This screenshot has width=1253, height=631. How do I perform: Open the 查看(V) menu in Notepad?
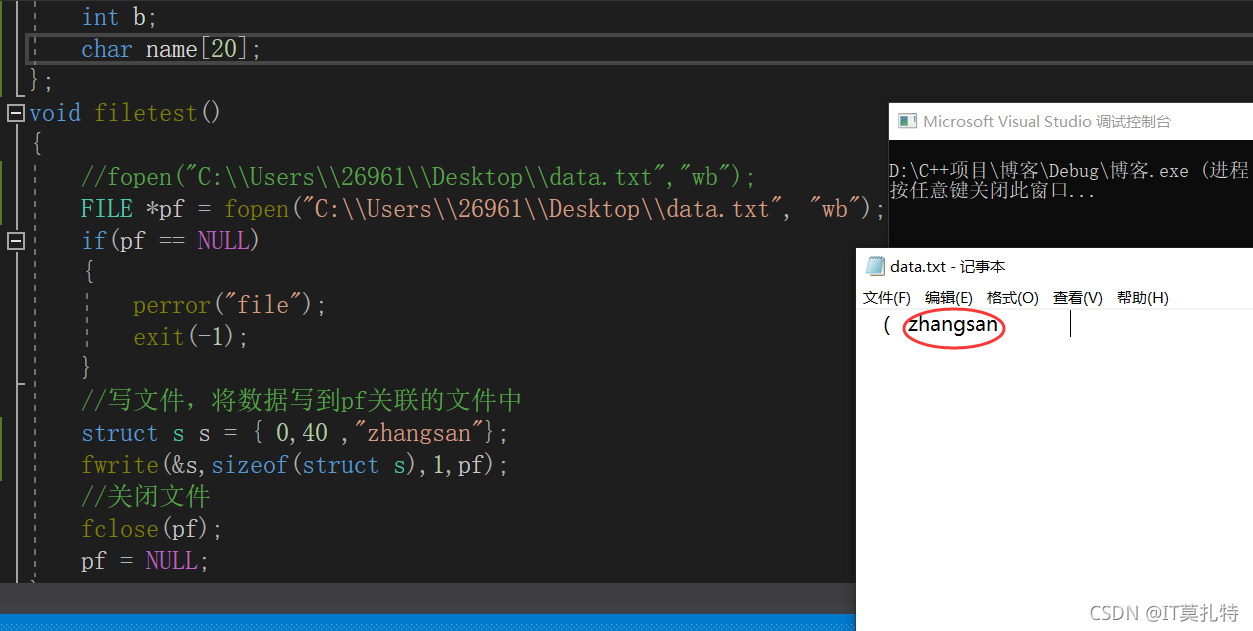[x=1078, y=298]
